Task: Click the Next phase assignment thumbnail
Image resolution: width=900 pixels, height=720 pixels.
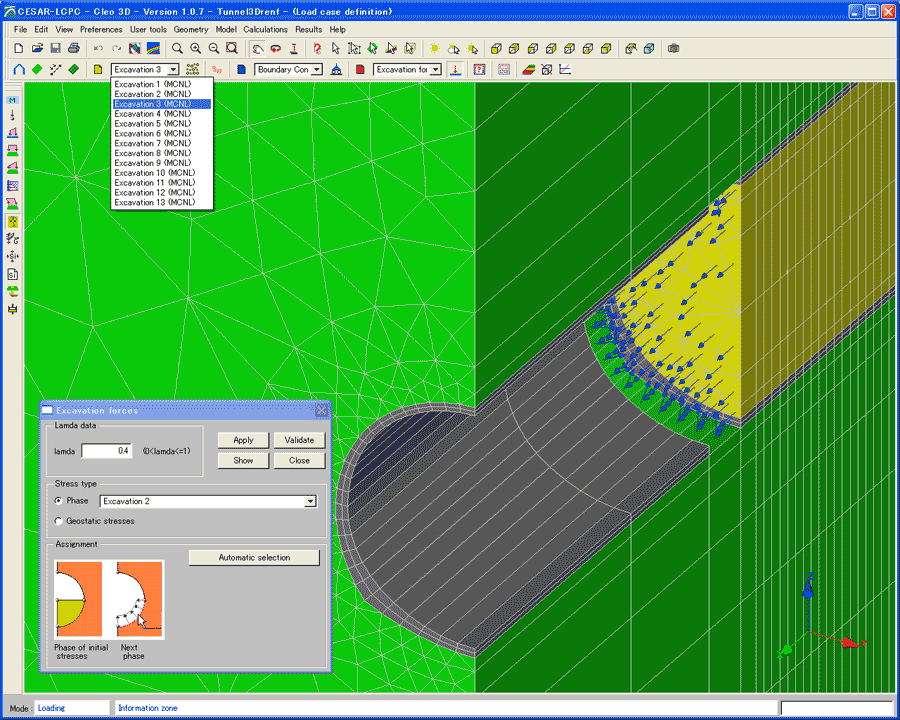Action: point(139,599)
